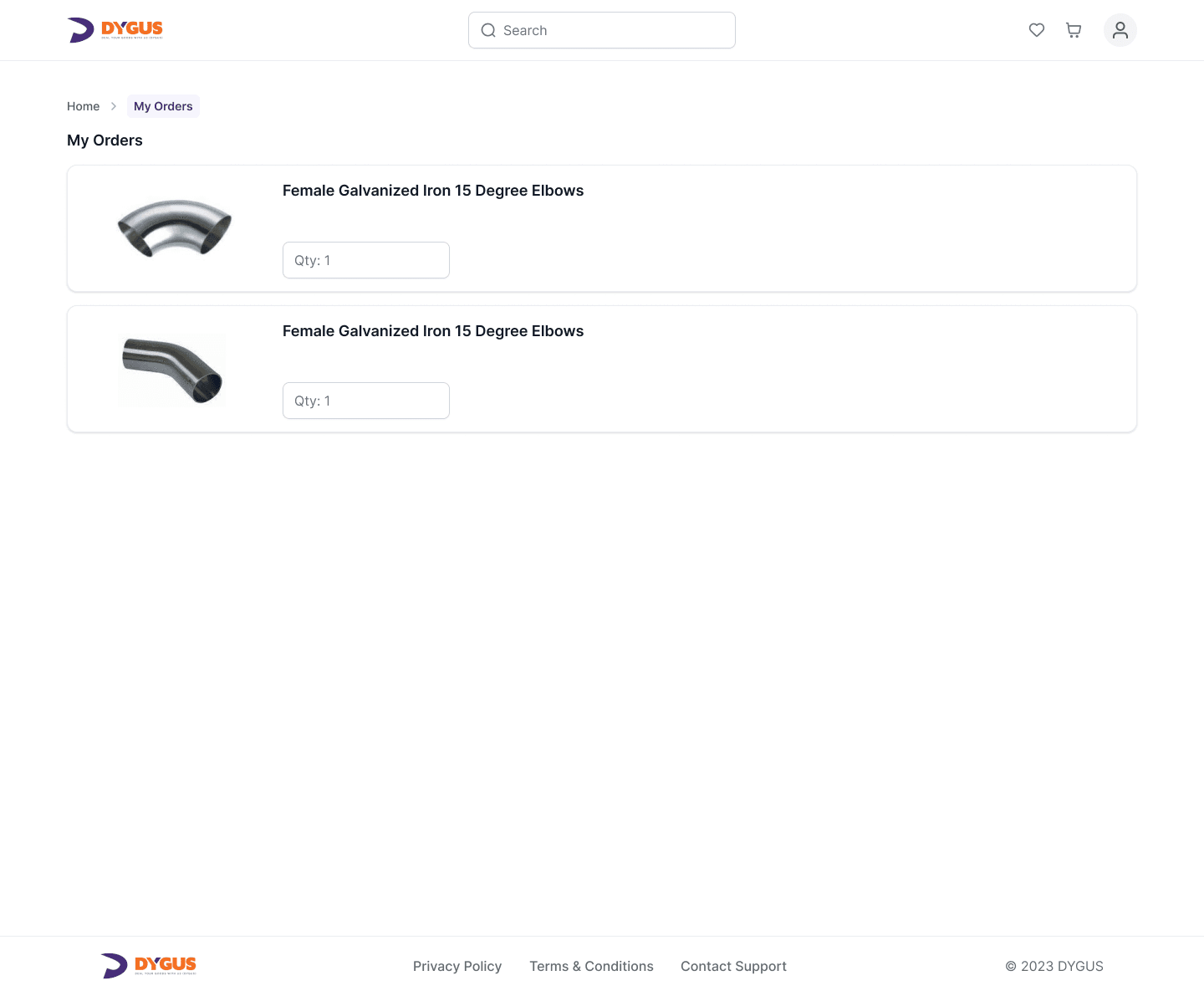Image resolution: width=1204 pixels, height=996 pixels.
Task: Navigate to Home via the breadcrumb
Action: point(83,106)
